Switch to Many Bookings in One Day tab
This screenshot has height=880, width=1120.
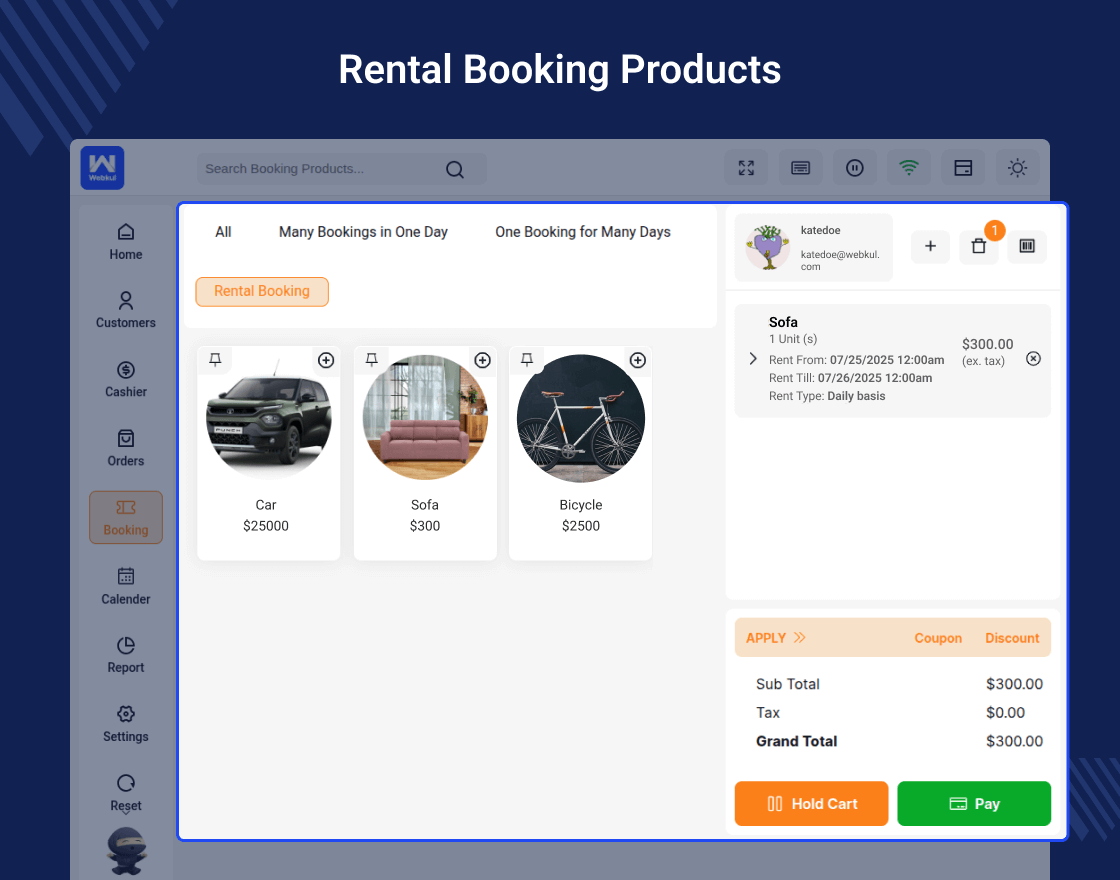click(363, 232)
